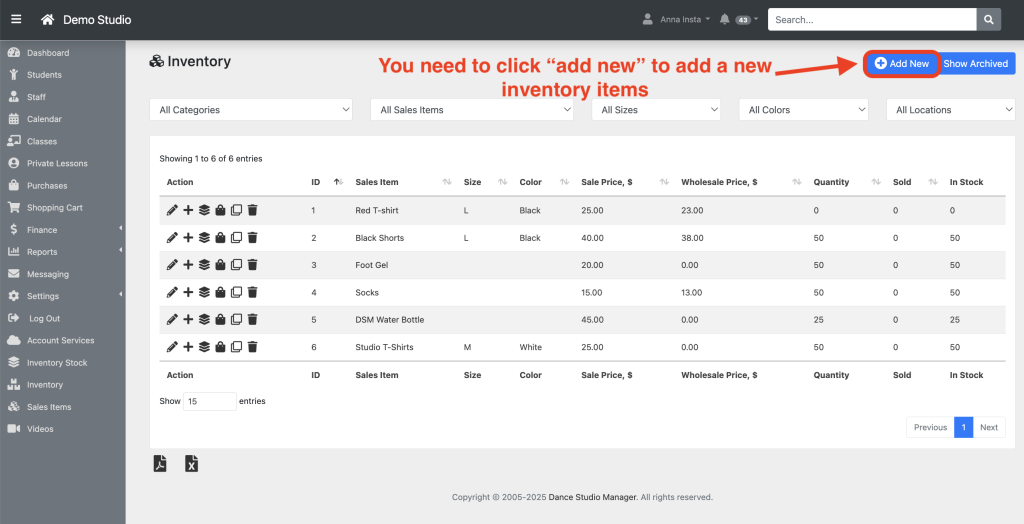Click the plus icon in Black Shorts row
Viewport: 1024px width, 524px height.
click(188, 238)
